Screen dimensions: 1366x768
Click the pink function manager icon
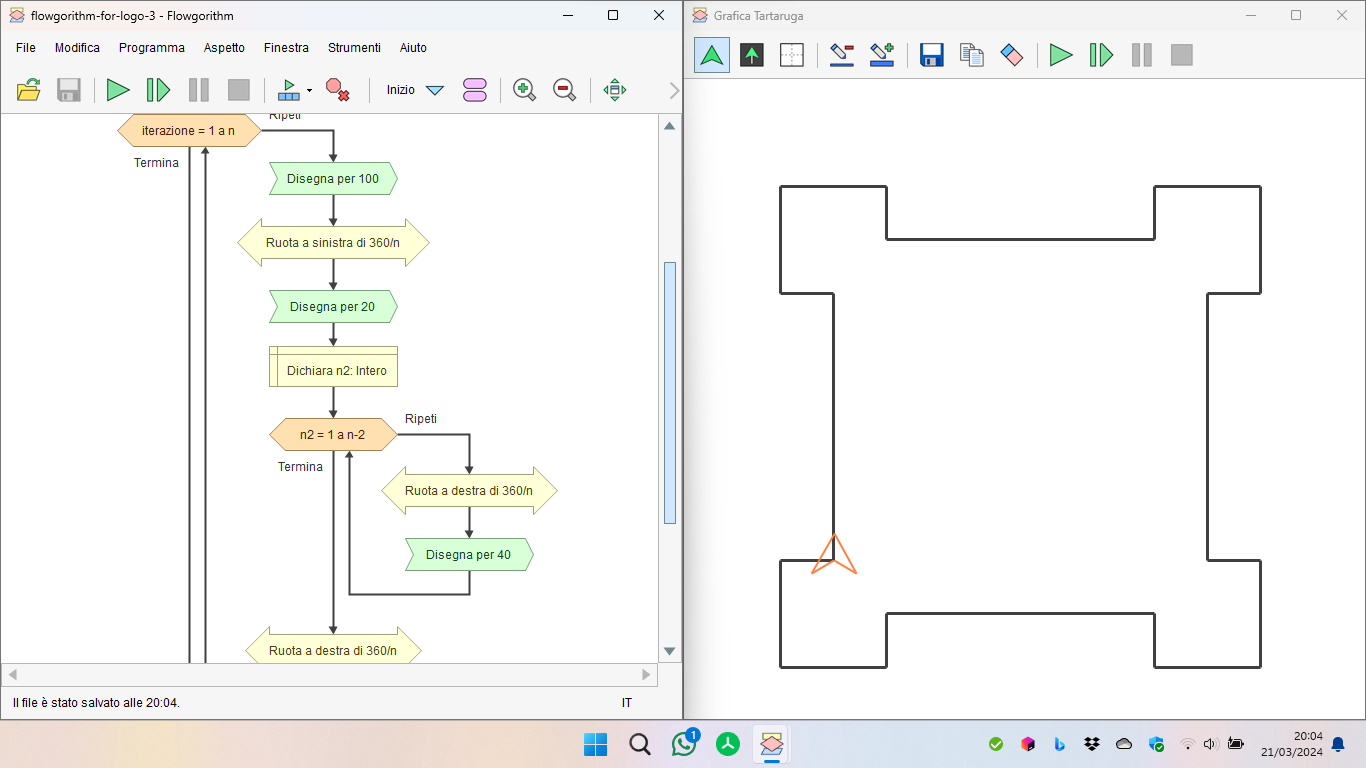475,90
